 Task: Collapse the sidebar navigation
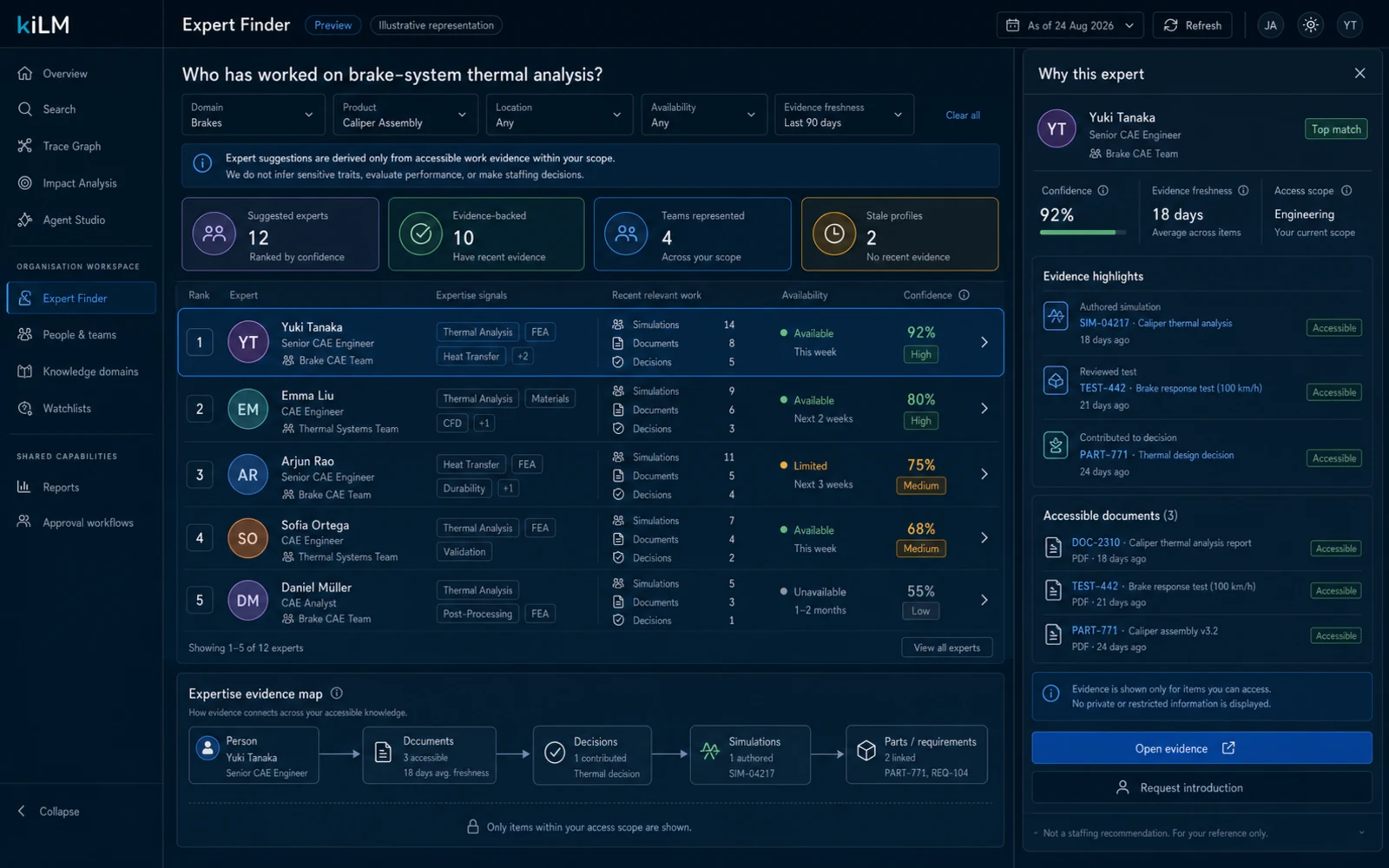pos(49,812)
